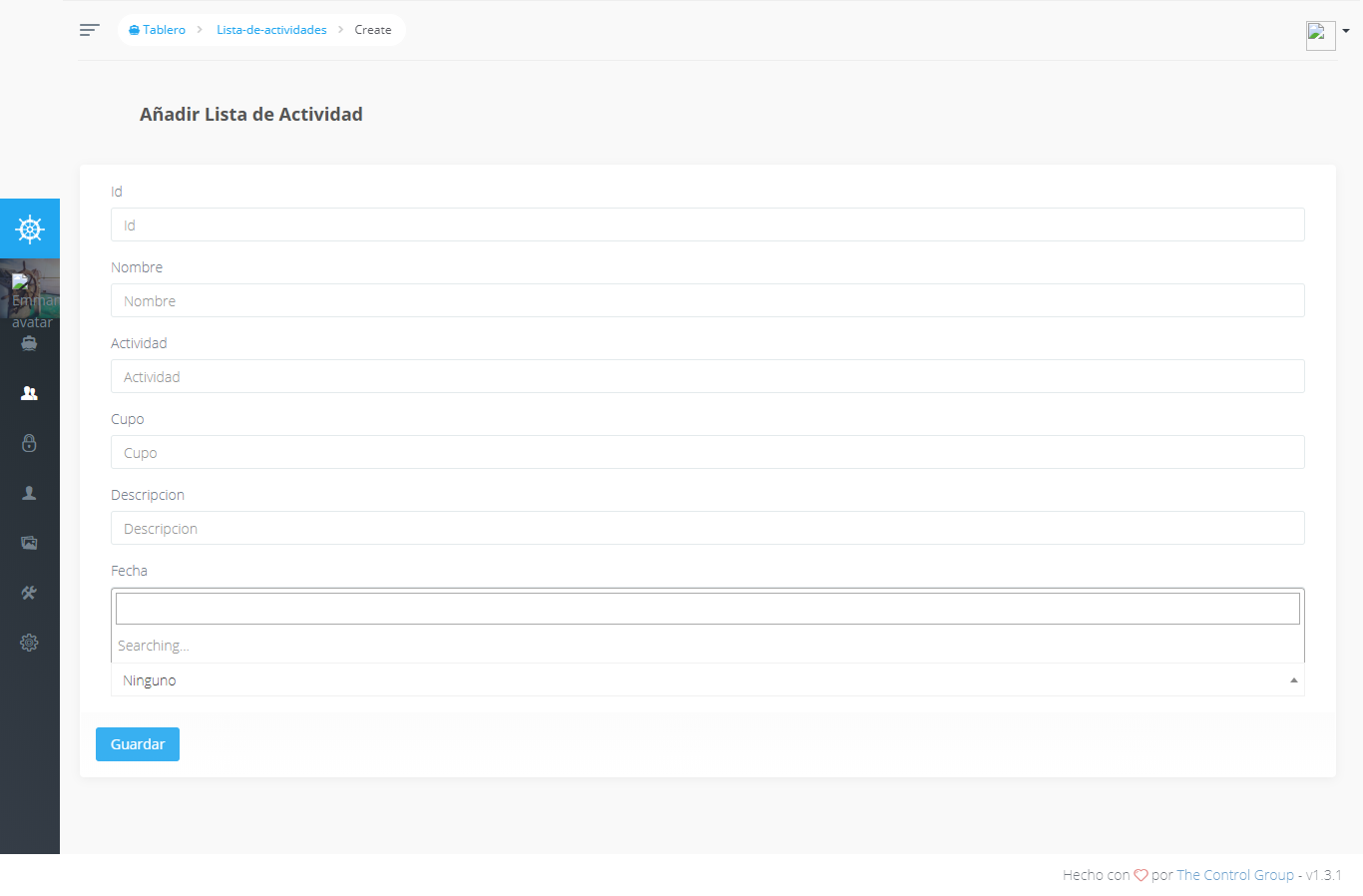Open the profile dropdown caret
Viewport: 1363px width, 896px height.
click(x=1346, y=31)
